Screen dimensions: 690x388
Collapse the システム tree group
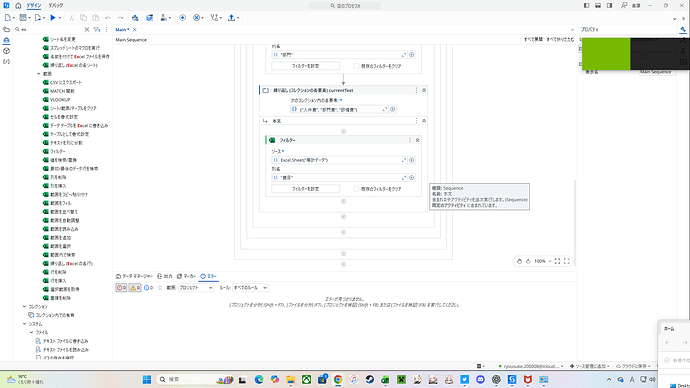24,324
